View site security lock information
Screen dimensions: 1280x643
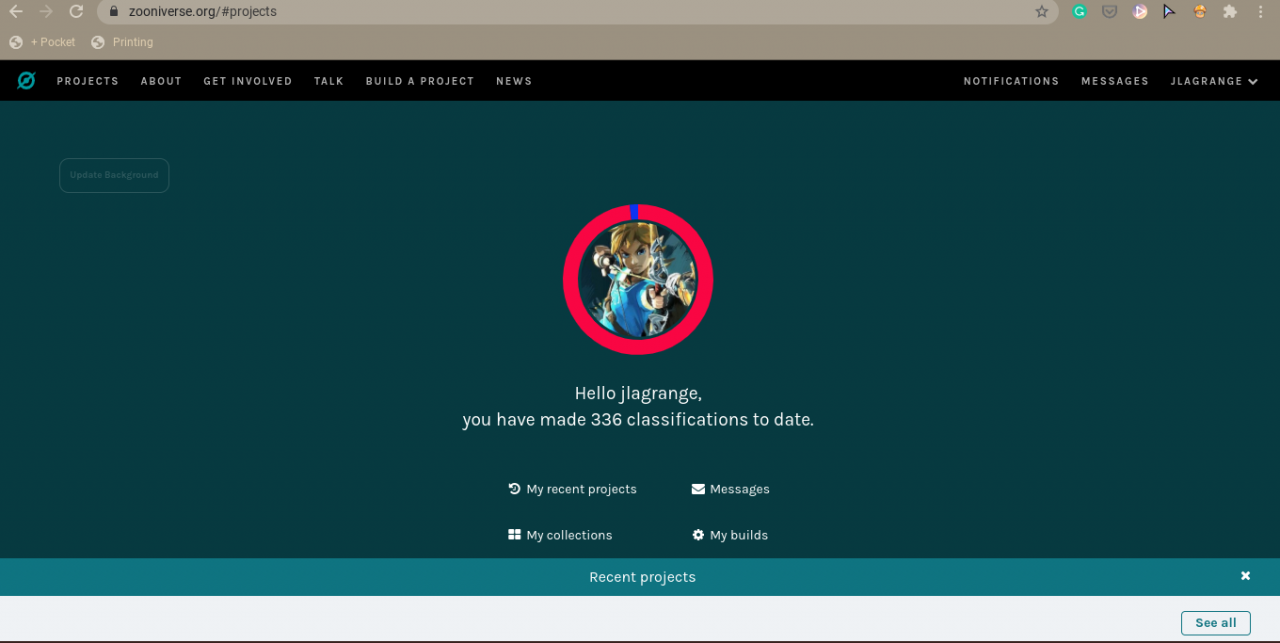click(x=113, y=12)
